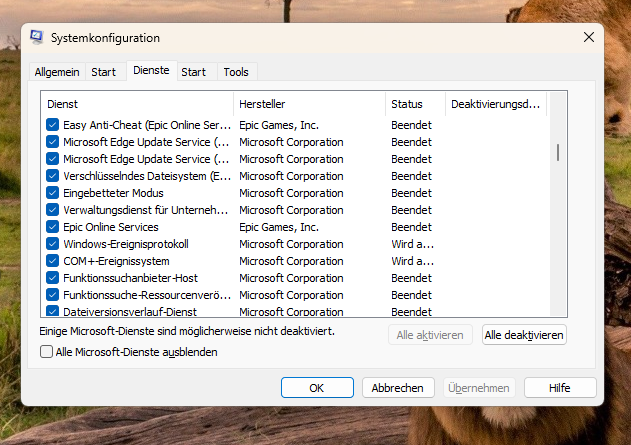631x445 pixels.
Task: Click the Abbrechen button
Action: (x=398, y=388)
